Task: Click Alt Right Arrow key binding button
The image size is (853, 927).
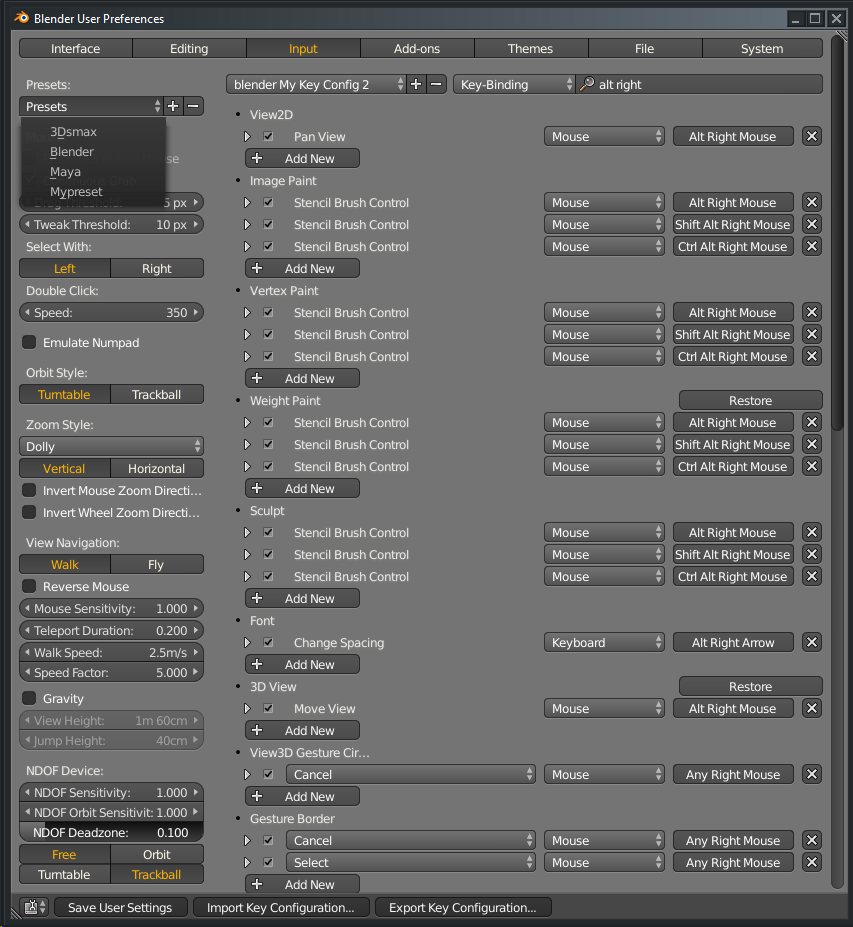Action: (x=733, y=643)
